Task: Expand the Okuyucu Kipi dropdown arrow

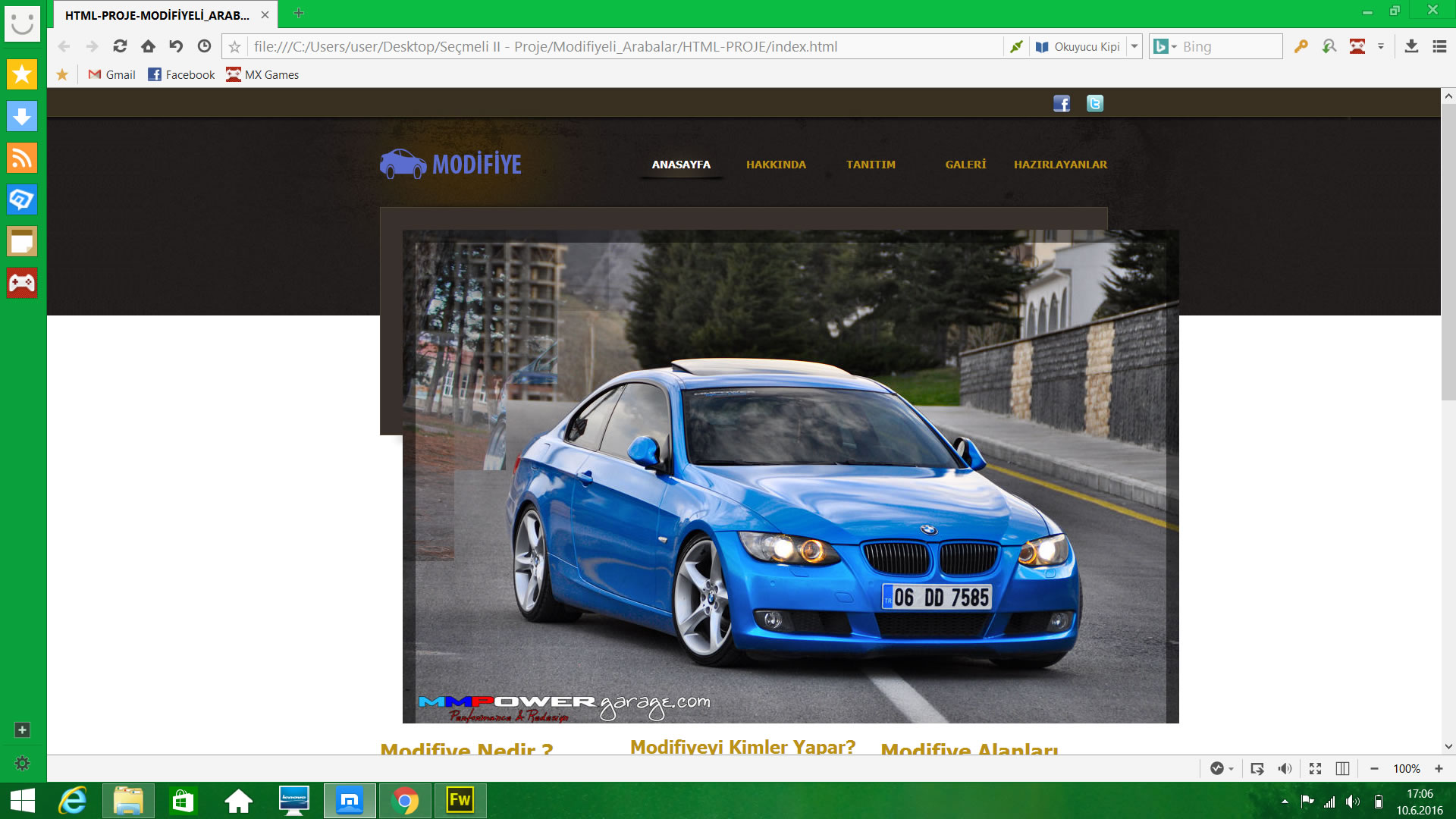Action: coord(1134,46)
